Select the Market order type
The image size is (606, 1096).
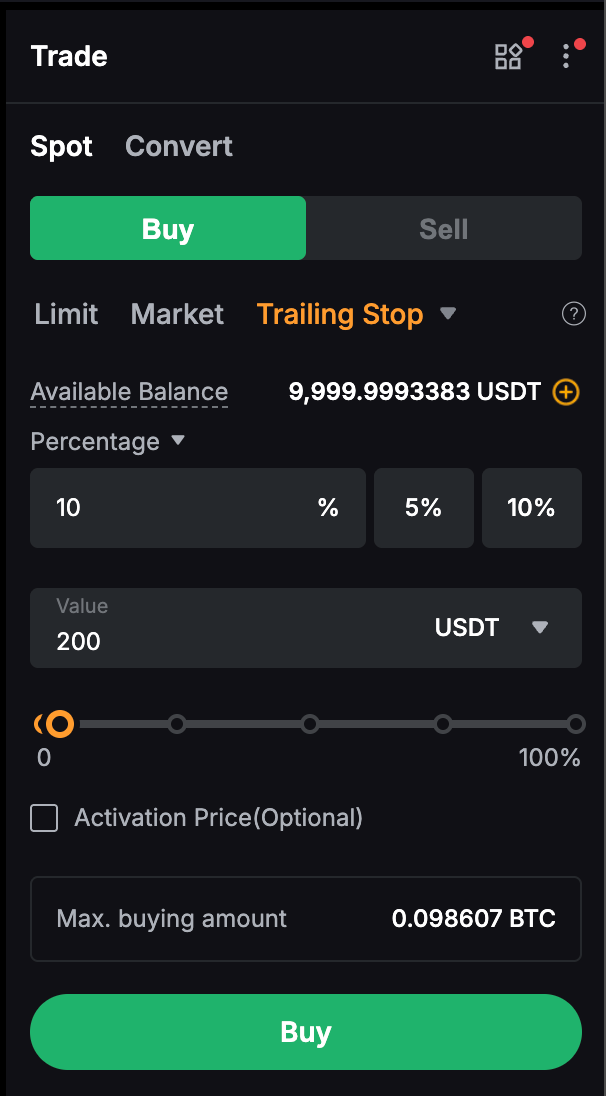pyautogui.click(x=177, y=314)
